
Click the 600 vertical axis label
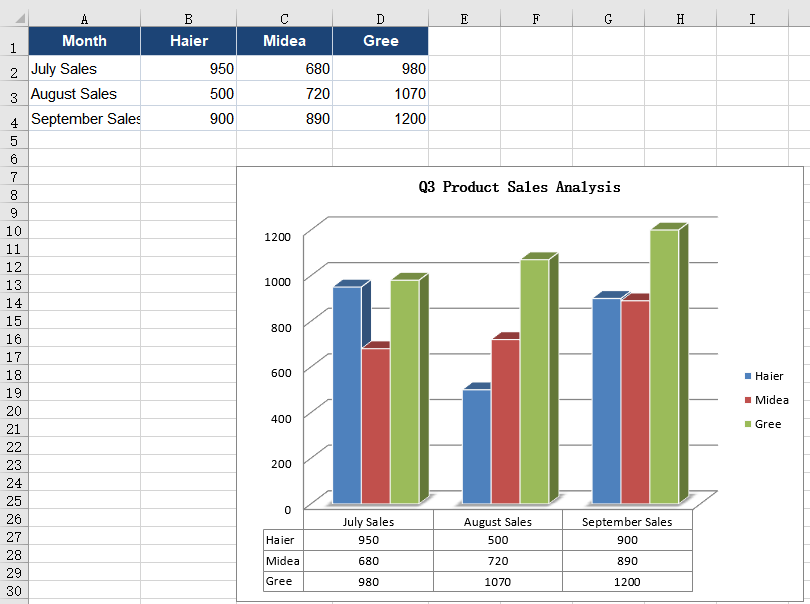click(x=281, y=373)
